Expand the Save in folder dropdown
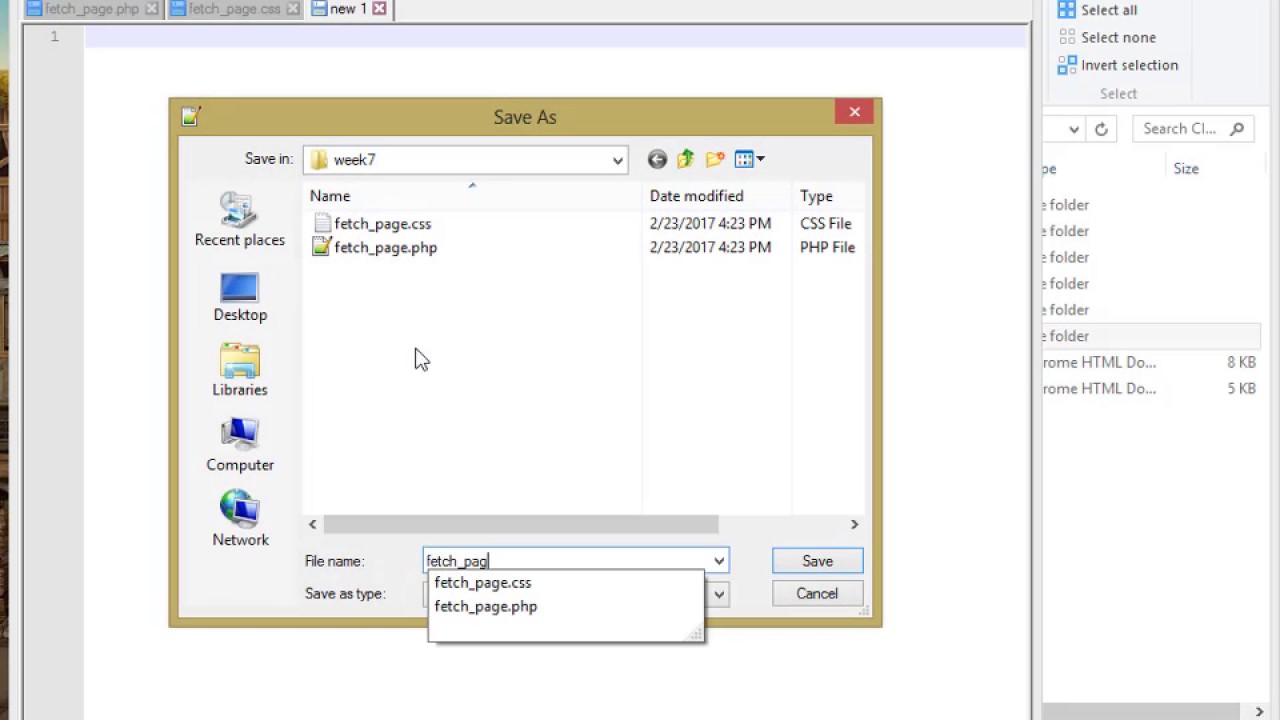 click(x=618, y=160)
